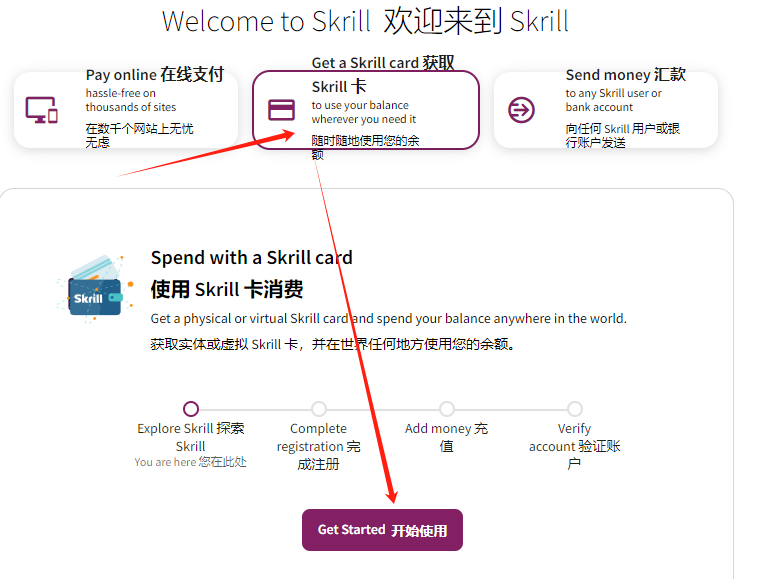Image resolution: width=762 pixels, height=579 pixels.
Task: Click 'to any Skrill user or bank account' text
Action: coord(613,100)
